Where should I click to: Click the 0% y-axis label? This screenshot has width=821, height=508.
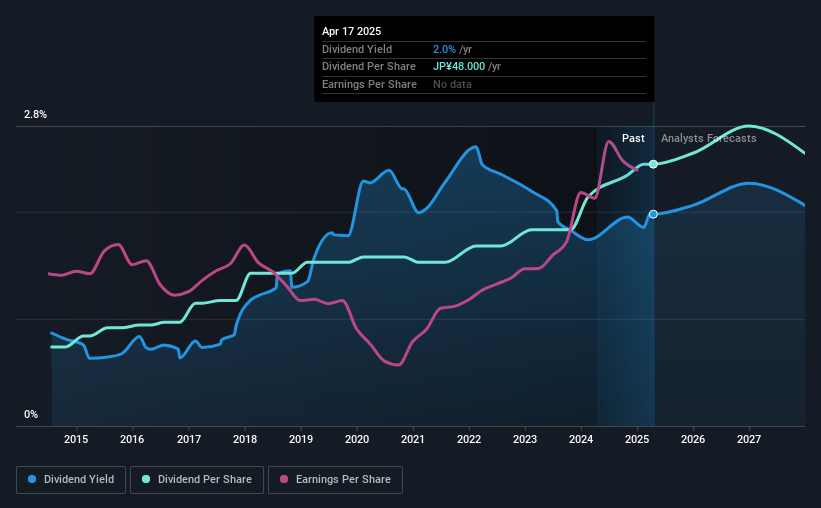coord(31,414)
